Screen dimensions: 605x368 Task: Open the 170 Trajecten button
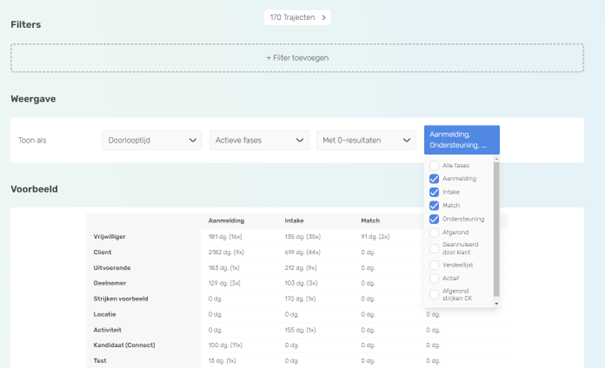297,17
